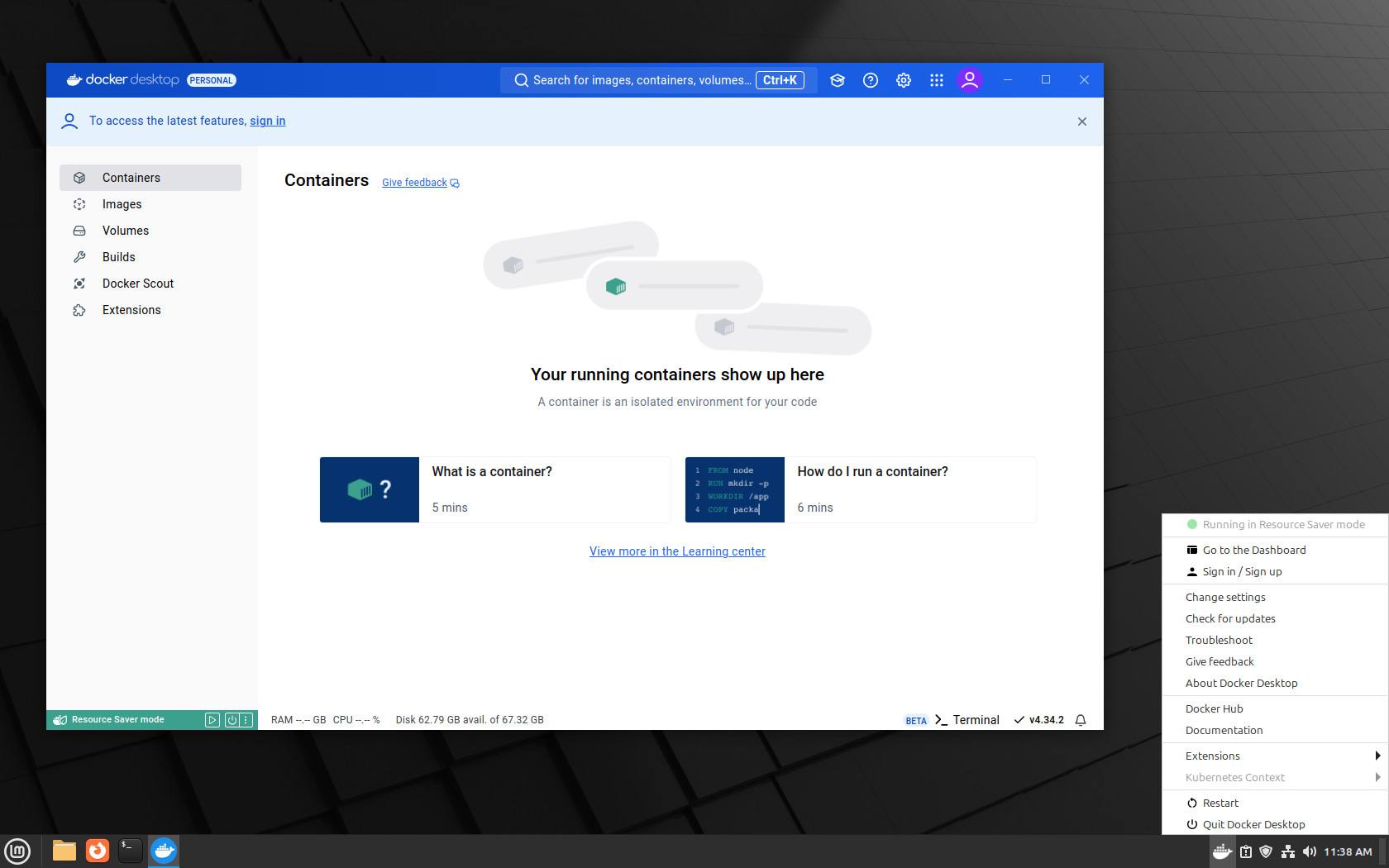Click the RAM usage status entry
This screenshot has height=868, width=1389.
298,720
